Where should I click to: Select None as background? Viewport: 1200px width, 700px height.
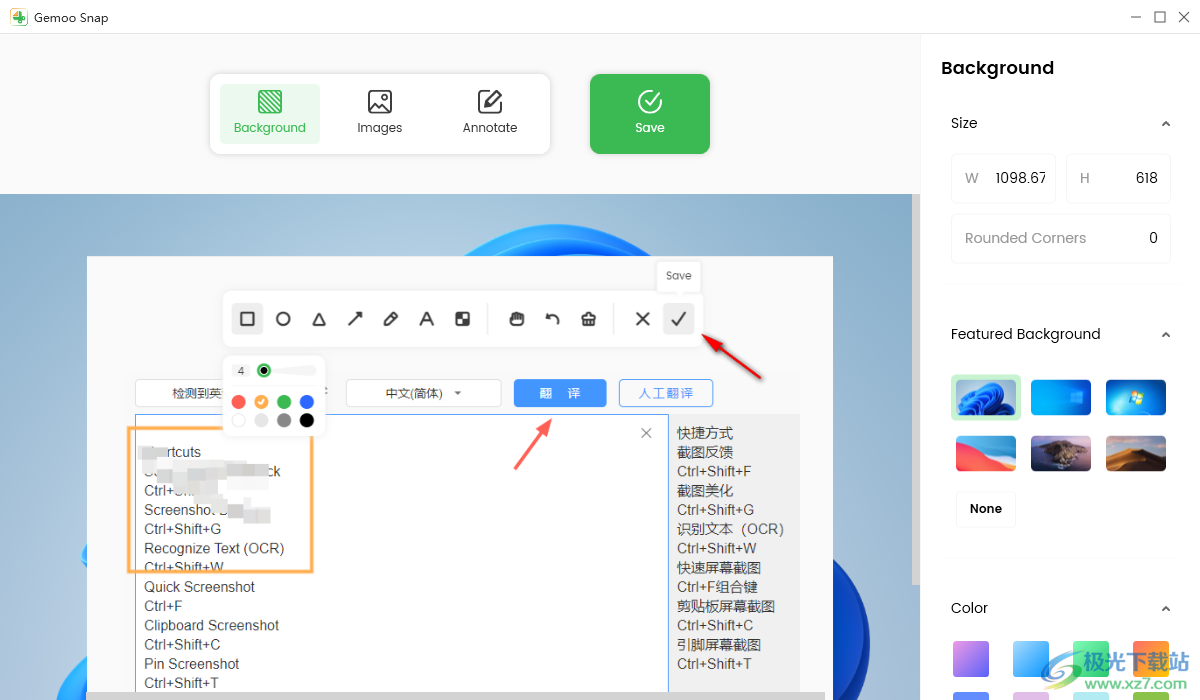point(986,509)
